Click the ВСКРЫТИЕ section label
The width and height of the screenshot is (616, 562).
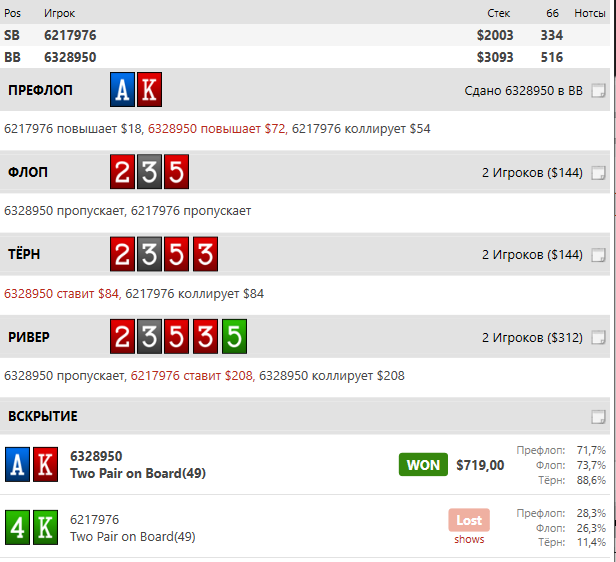coord(43,416)
